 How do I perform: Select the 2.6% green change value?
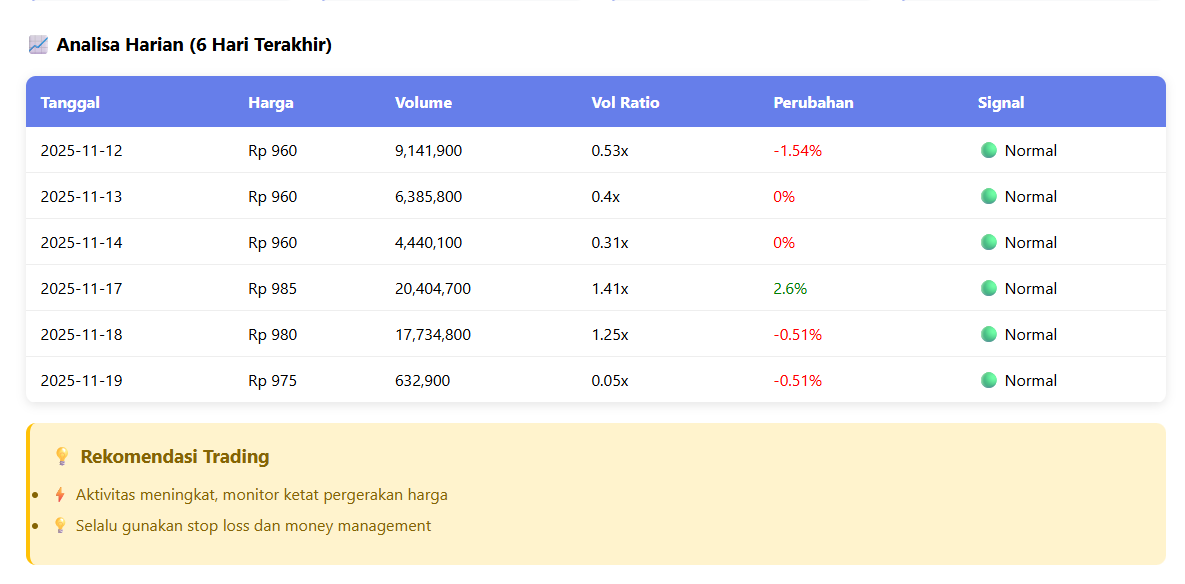pyautogui.click(x=790, y=289)
